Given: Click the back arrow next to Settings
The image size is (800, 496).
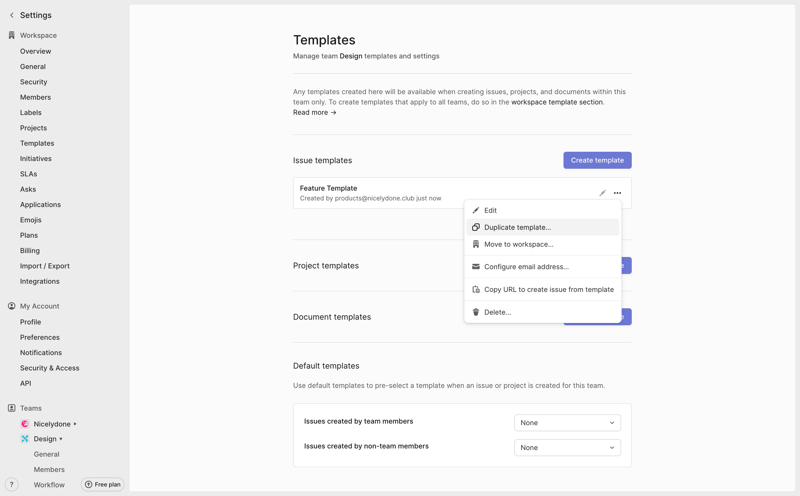Looking at the screenshot, I should pyautogui.click(x=12, y=15).
